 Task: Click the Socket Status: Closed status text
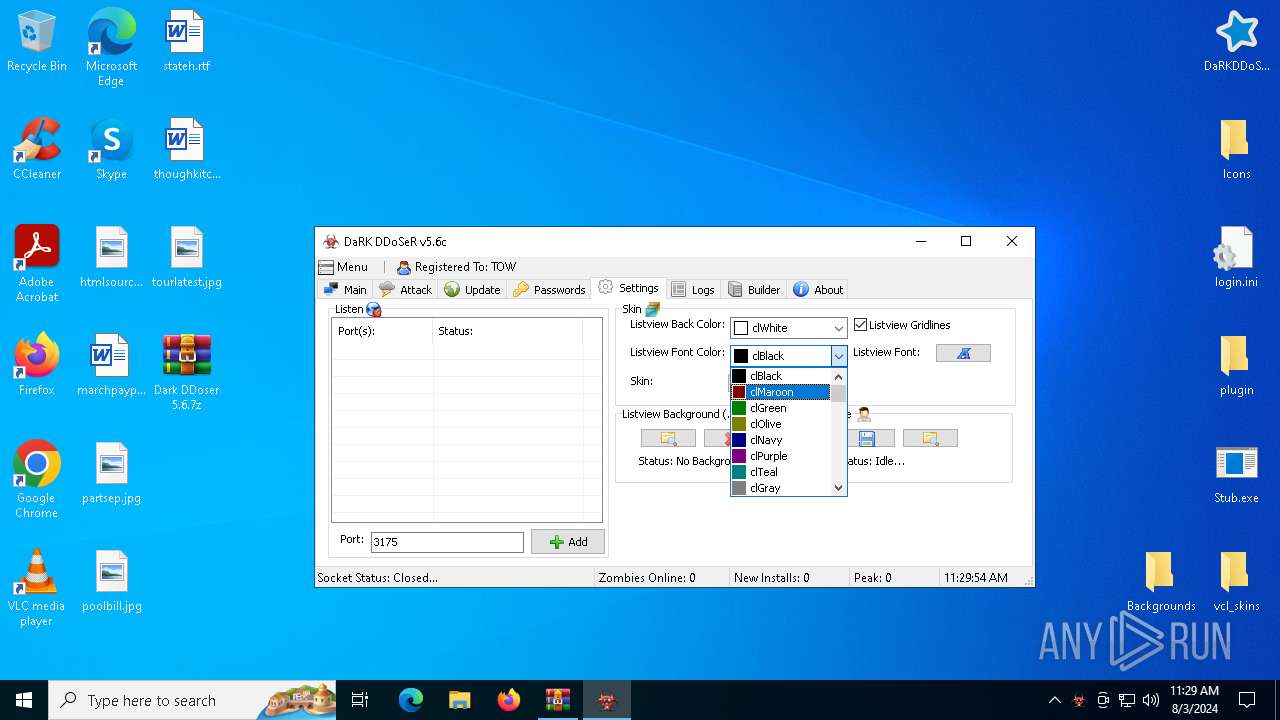(378, 578)
